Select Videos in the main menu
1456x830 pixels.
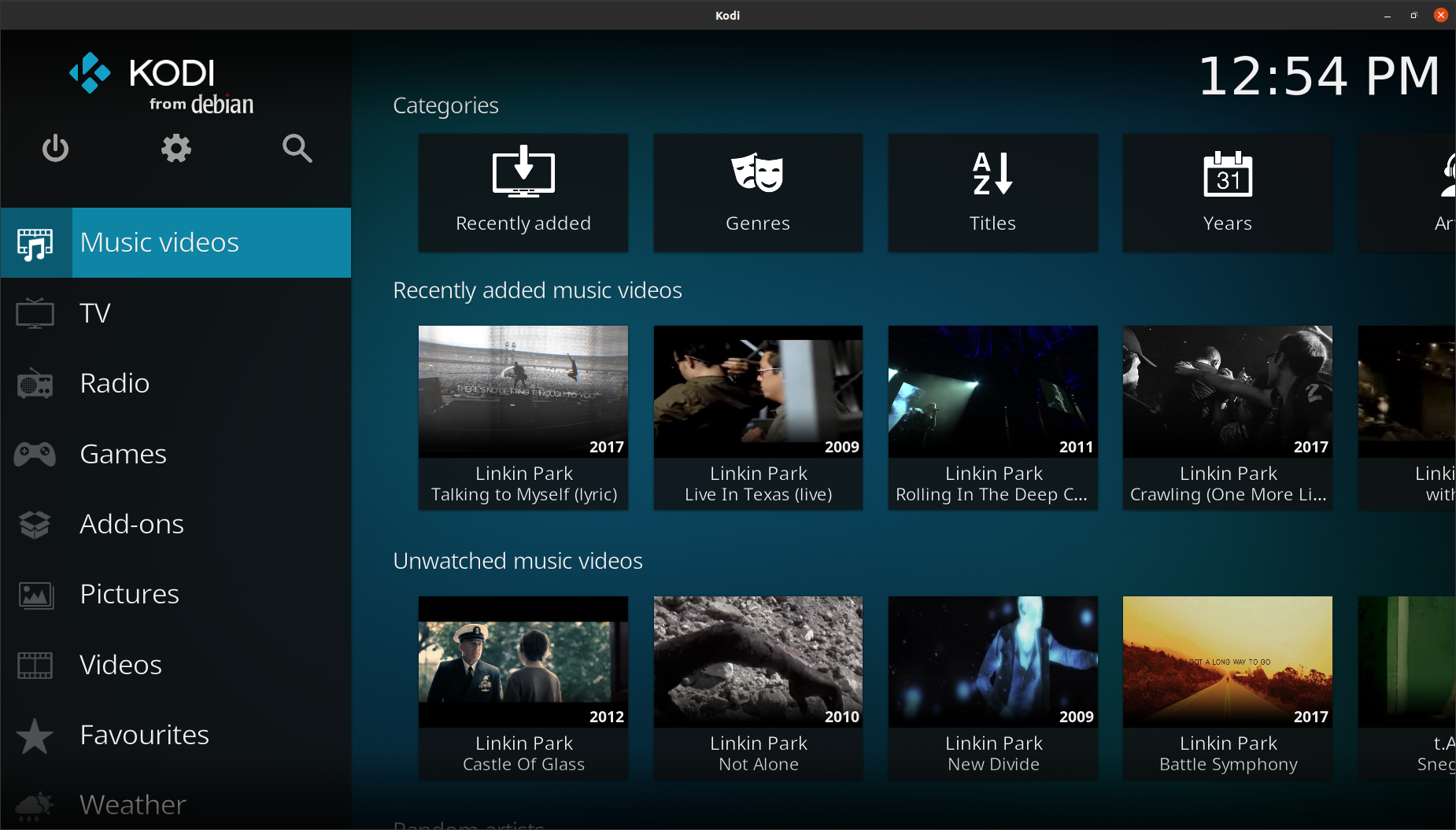(176, 665)
